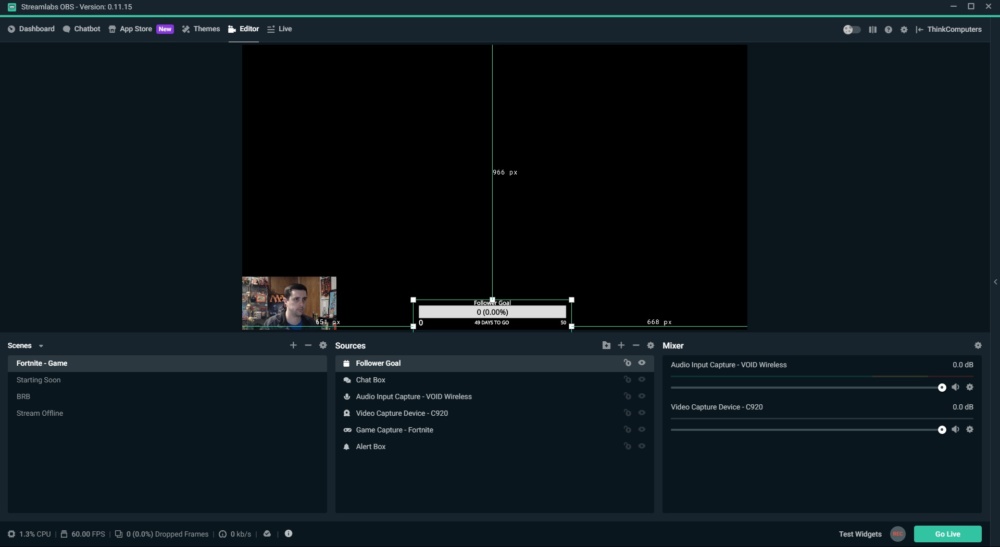Viewport: 1000px width, 547px height.
Task: Add a source folder
Action: click(x=606, y=345)
